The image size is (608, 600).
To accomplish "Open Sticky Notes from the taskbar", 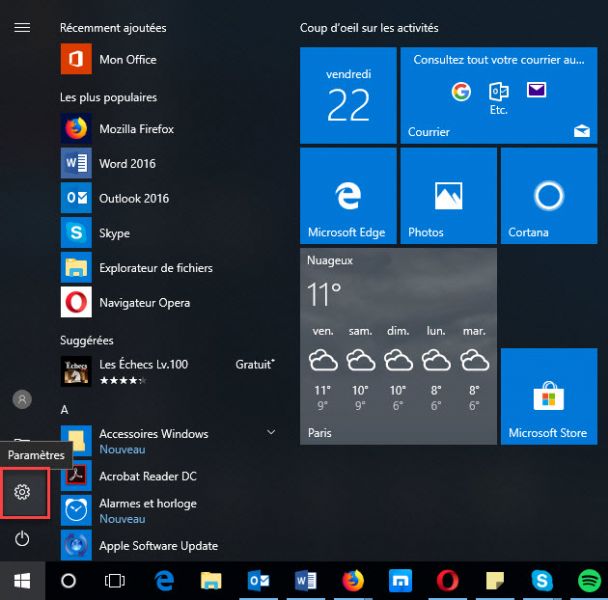I will click(495, 581).
